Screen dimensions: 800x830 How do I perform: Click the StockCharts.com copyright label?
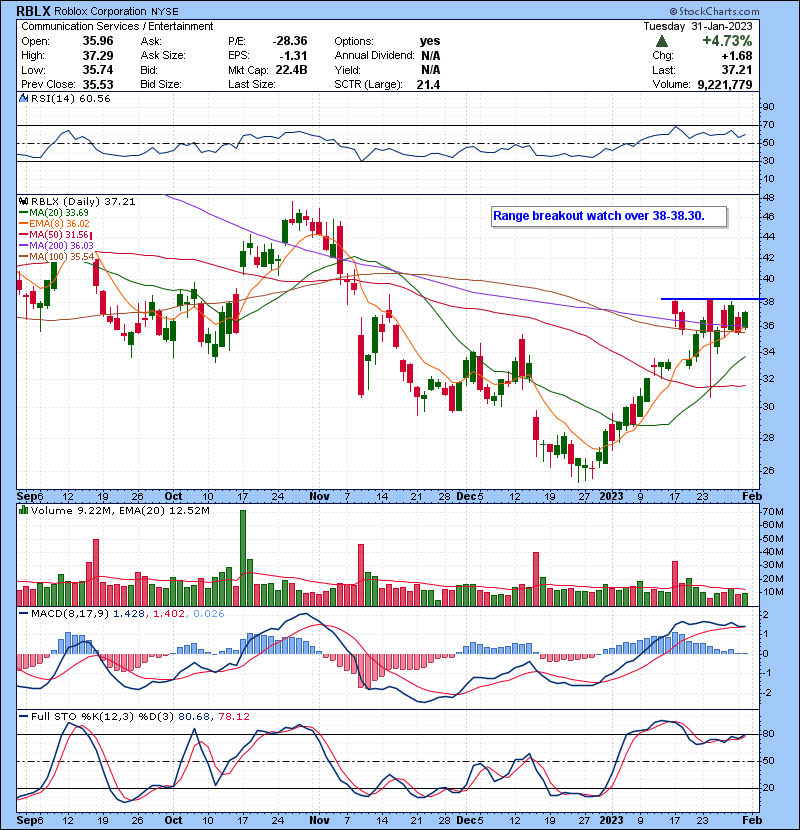click(714, 11)
